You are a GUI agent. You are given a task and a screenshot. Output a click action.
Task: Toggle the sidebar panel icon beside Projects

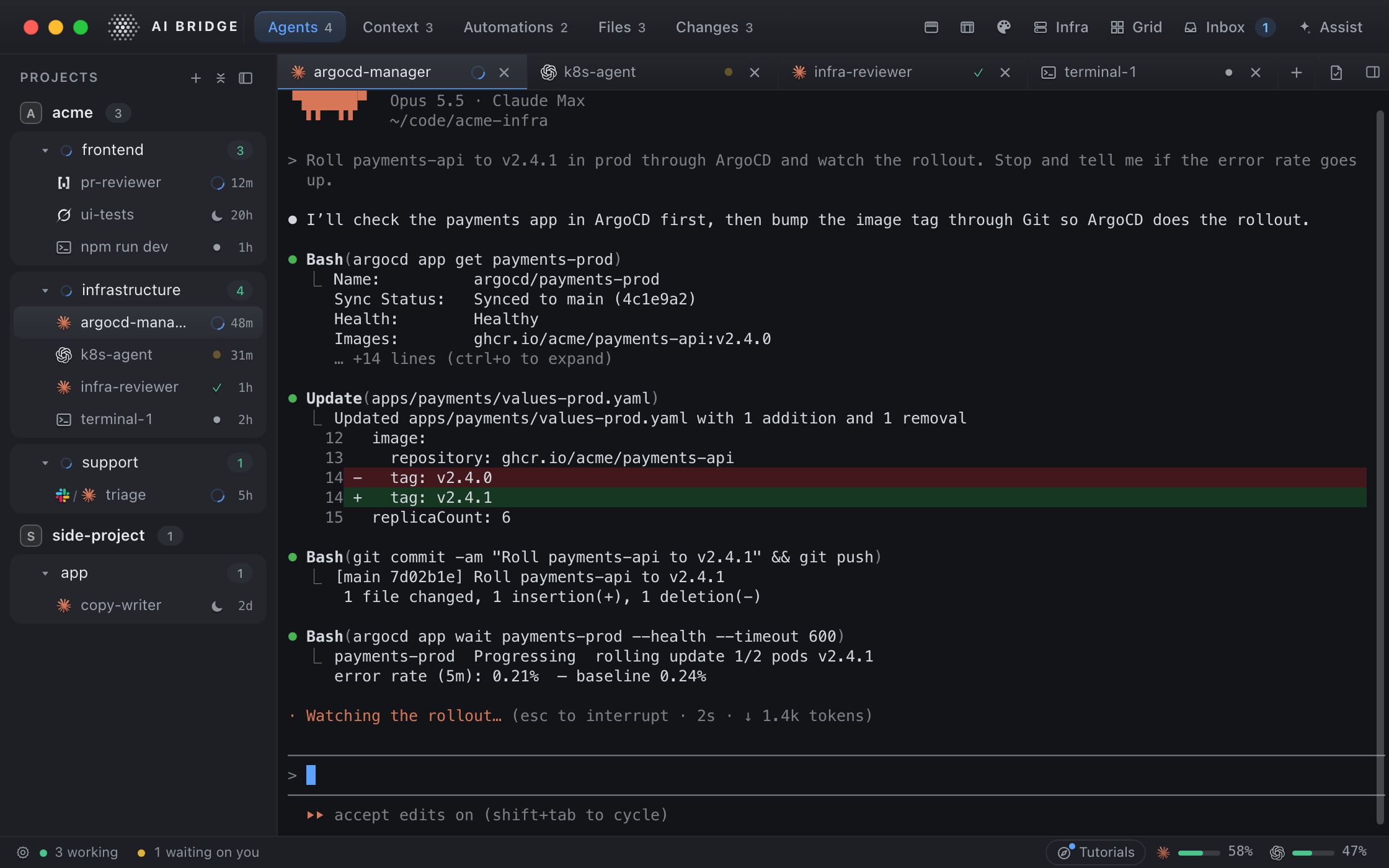(x=246, y=78)
